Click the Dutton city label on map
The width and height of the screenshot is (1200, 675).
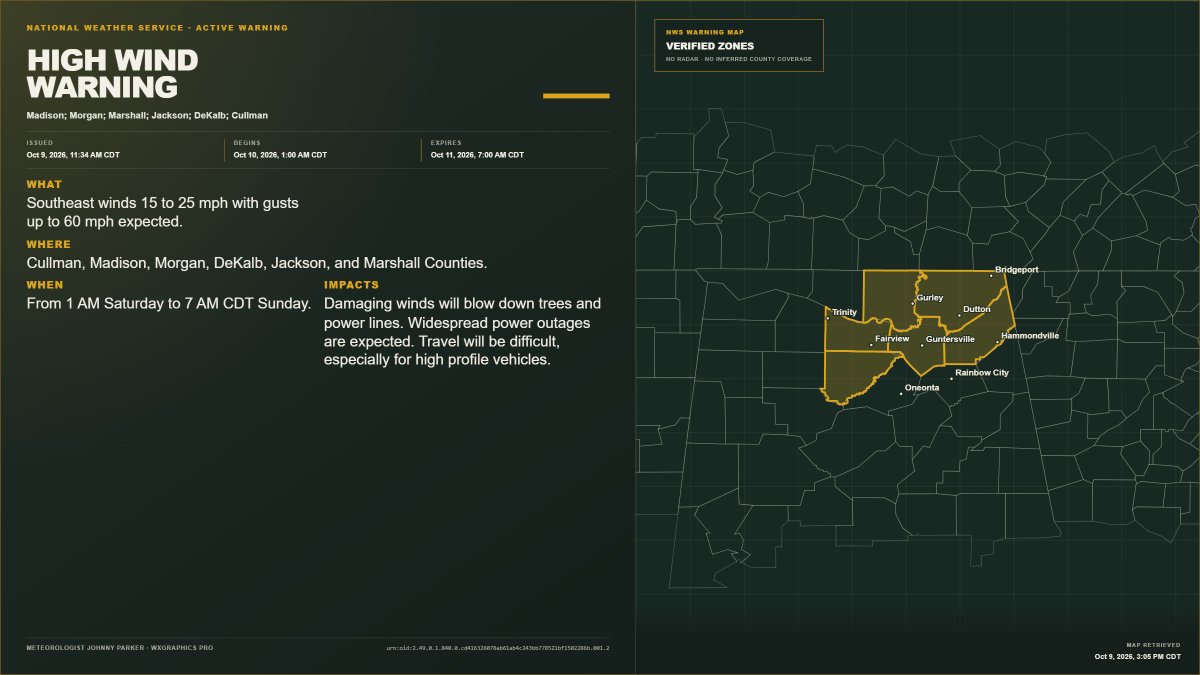pyautogui.click(x=977, y=310)
